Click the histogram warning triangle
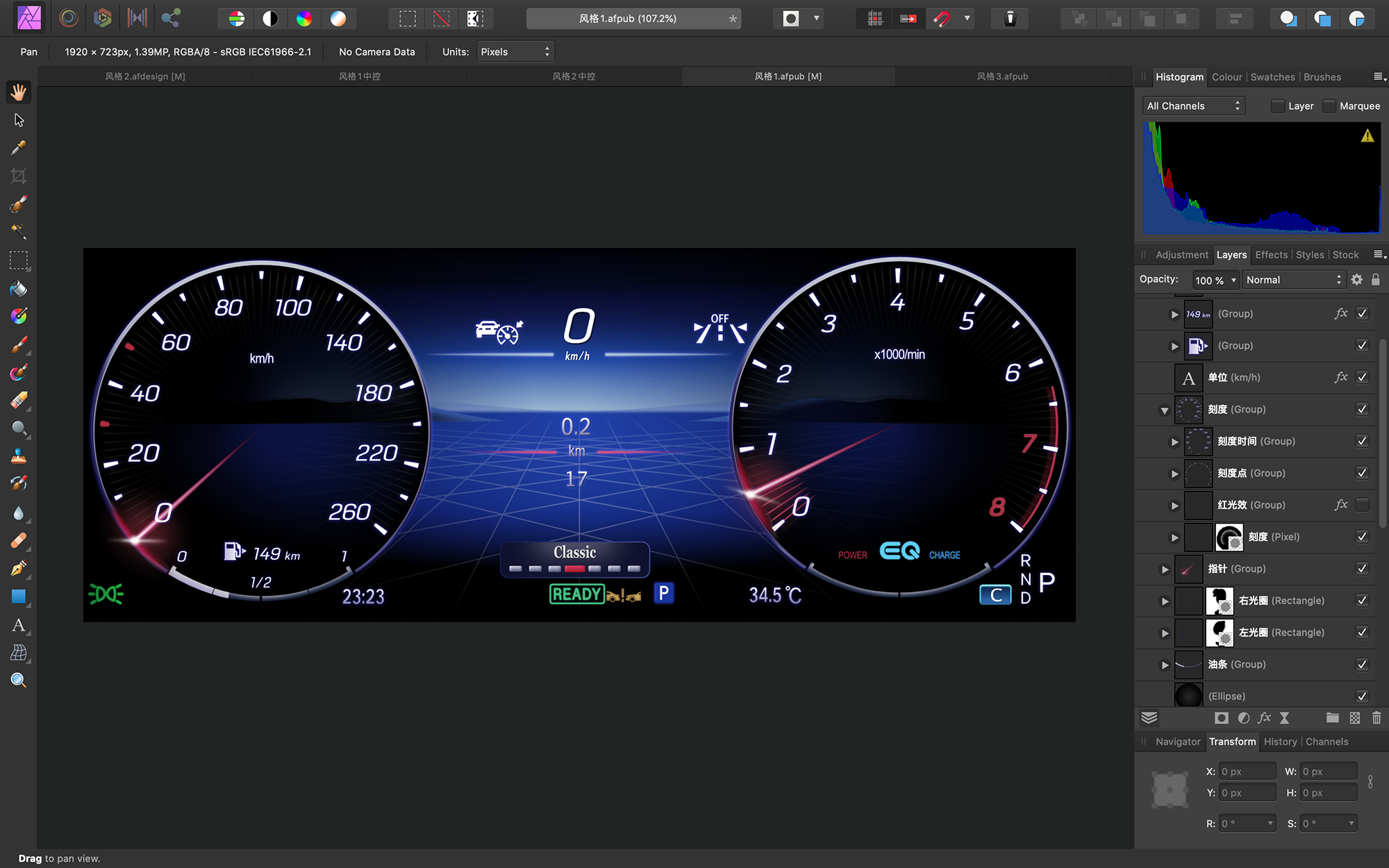 [x=1367, y=136]
